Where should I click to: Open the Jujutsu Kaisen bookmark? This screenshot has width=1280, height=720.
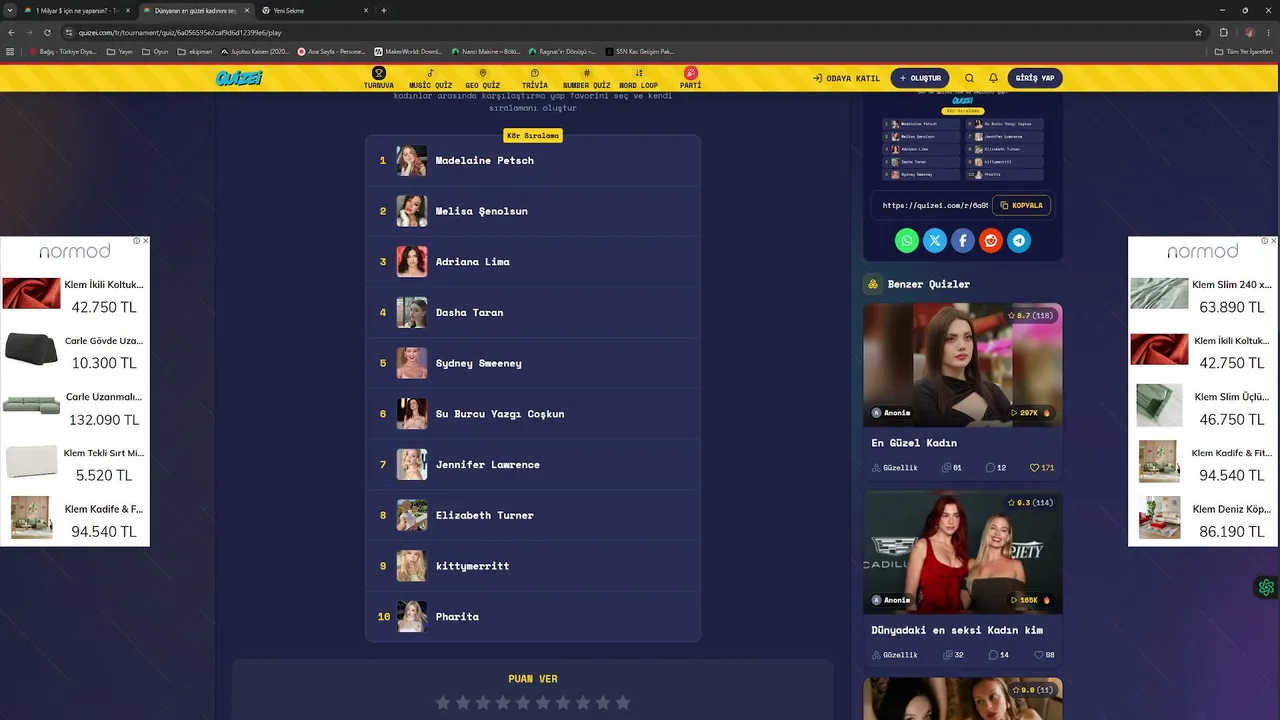click(x=255, y=51)
